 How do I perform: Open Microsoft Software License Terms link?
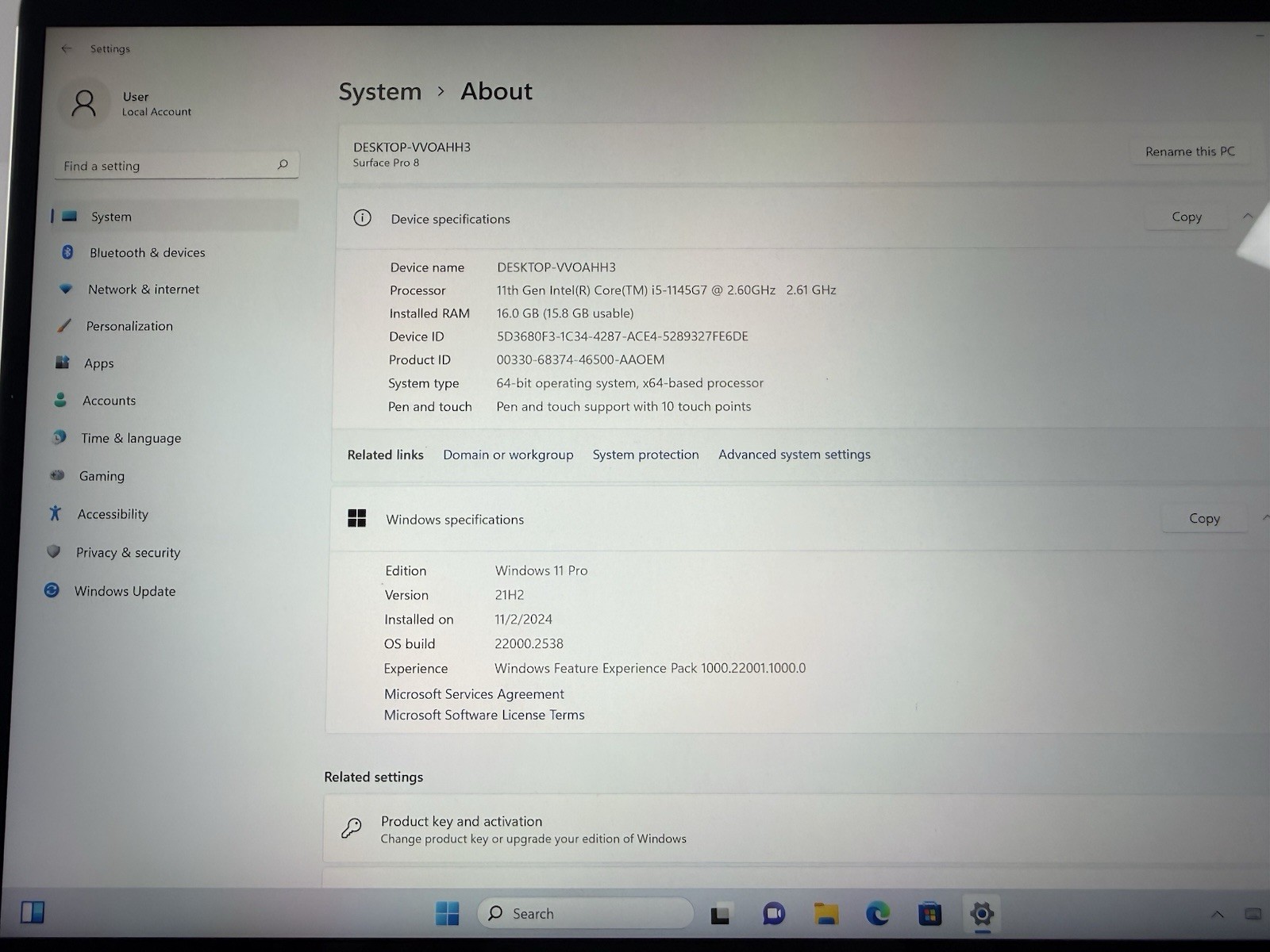[x=484, y=715]
